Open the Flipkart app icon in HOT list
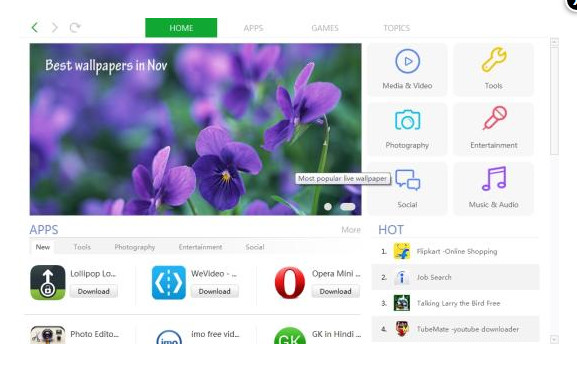 click(402, 251)
